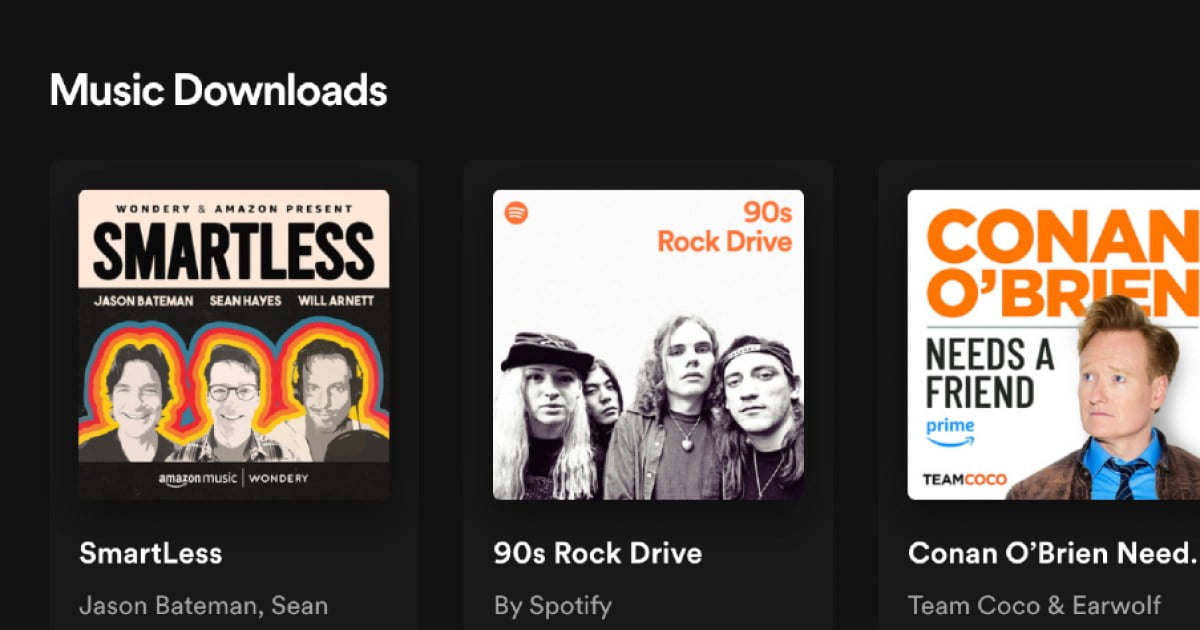Click the Spotify logo on 90s Rock Drive cover
1200x630 pixels.
coord(517,213)
